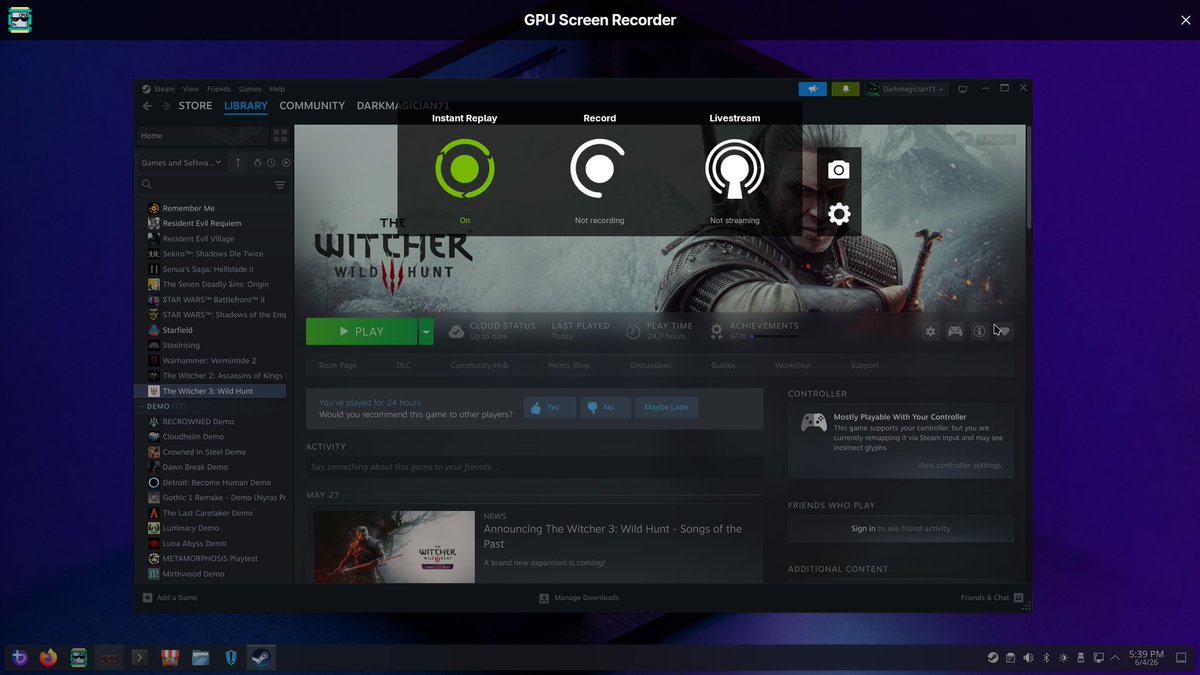This screenshot has height=675, width=1200.
Task: Open the Store Page link
Action: [337, 365]
